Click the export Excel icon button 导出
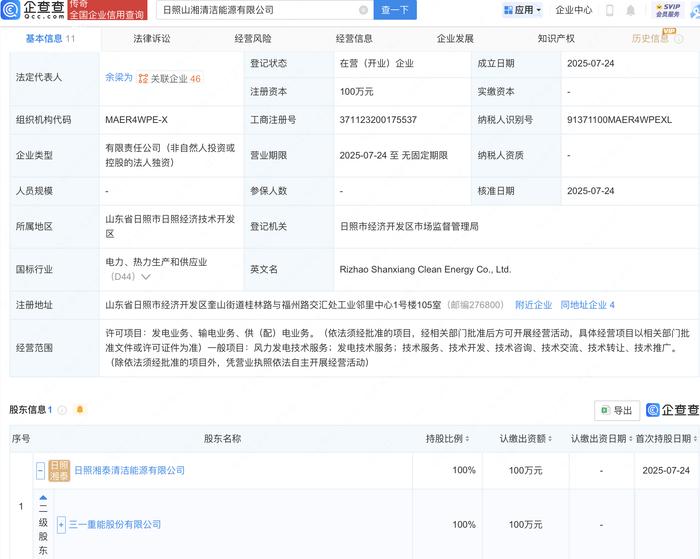The width and height of the screenshot is (700, 559). tap(617, 410)
